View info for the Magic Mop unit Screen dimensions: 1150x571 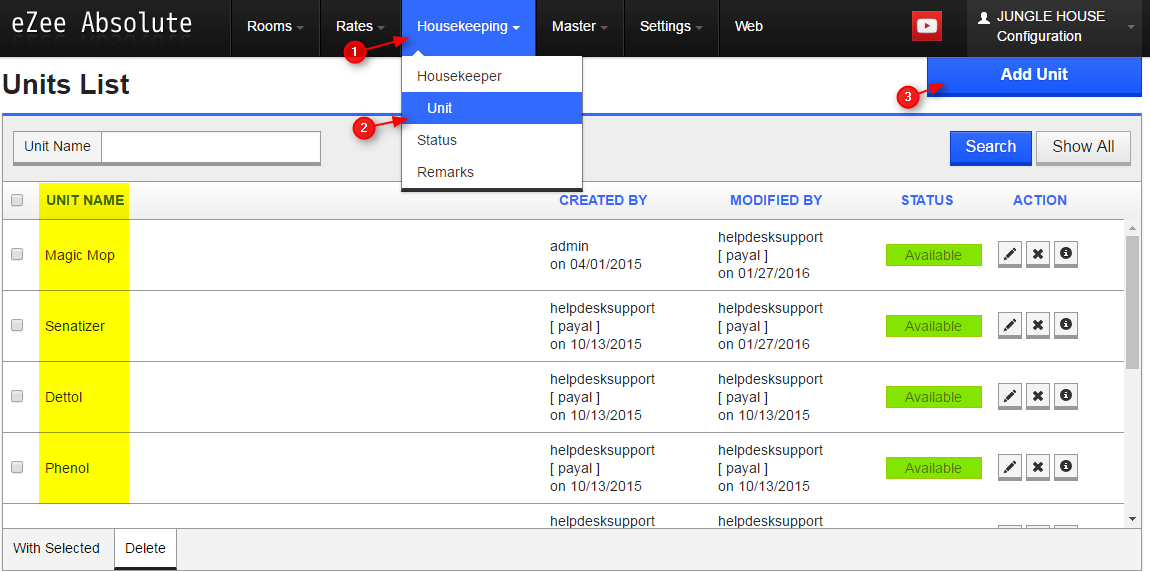(x=1066, y=255)
